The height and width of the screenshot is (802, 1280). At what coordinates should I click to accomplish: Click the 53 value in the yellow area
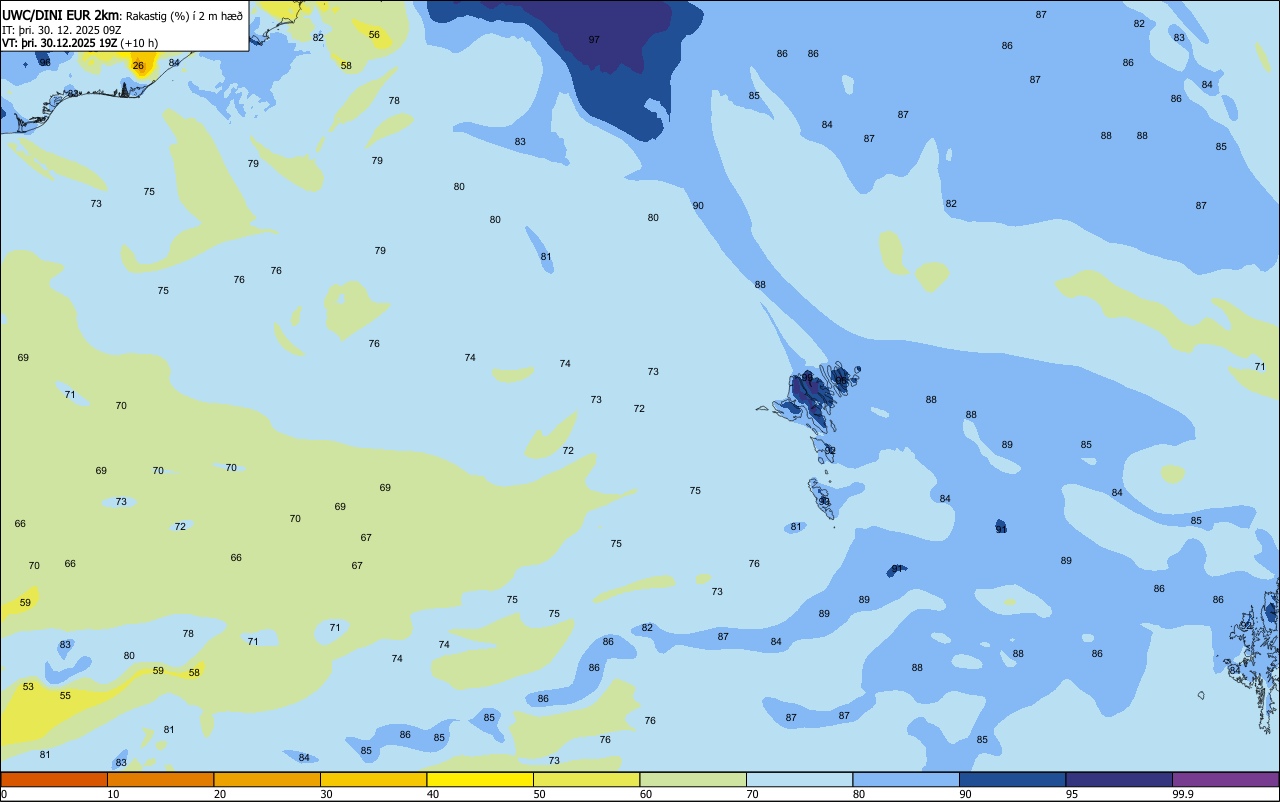[28, 687]
